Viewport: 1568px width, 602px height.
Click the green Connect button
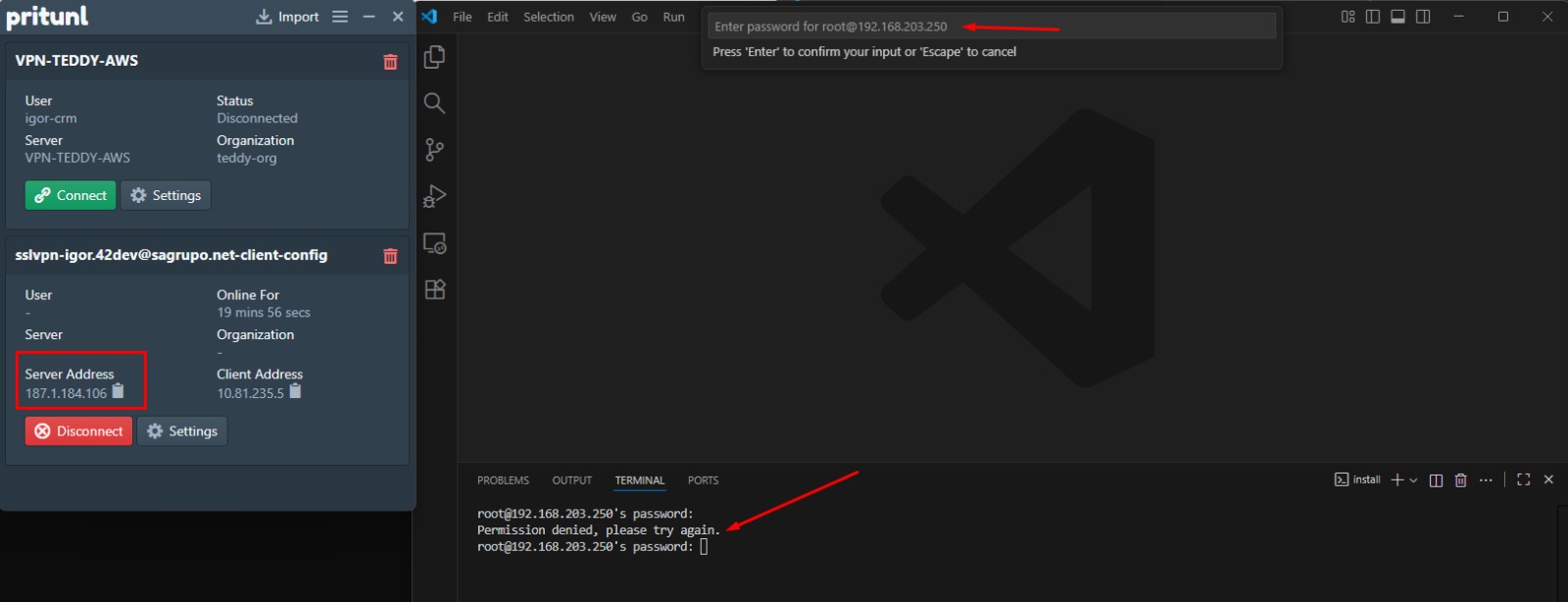tap(71, 195)
